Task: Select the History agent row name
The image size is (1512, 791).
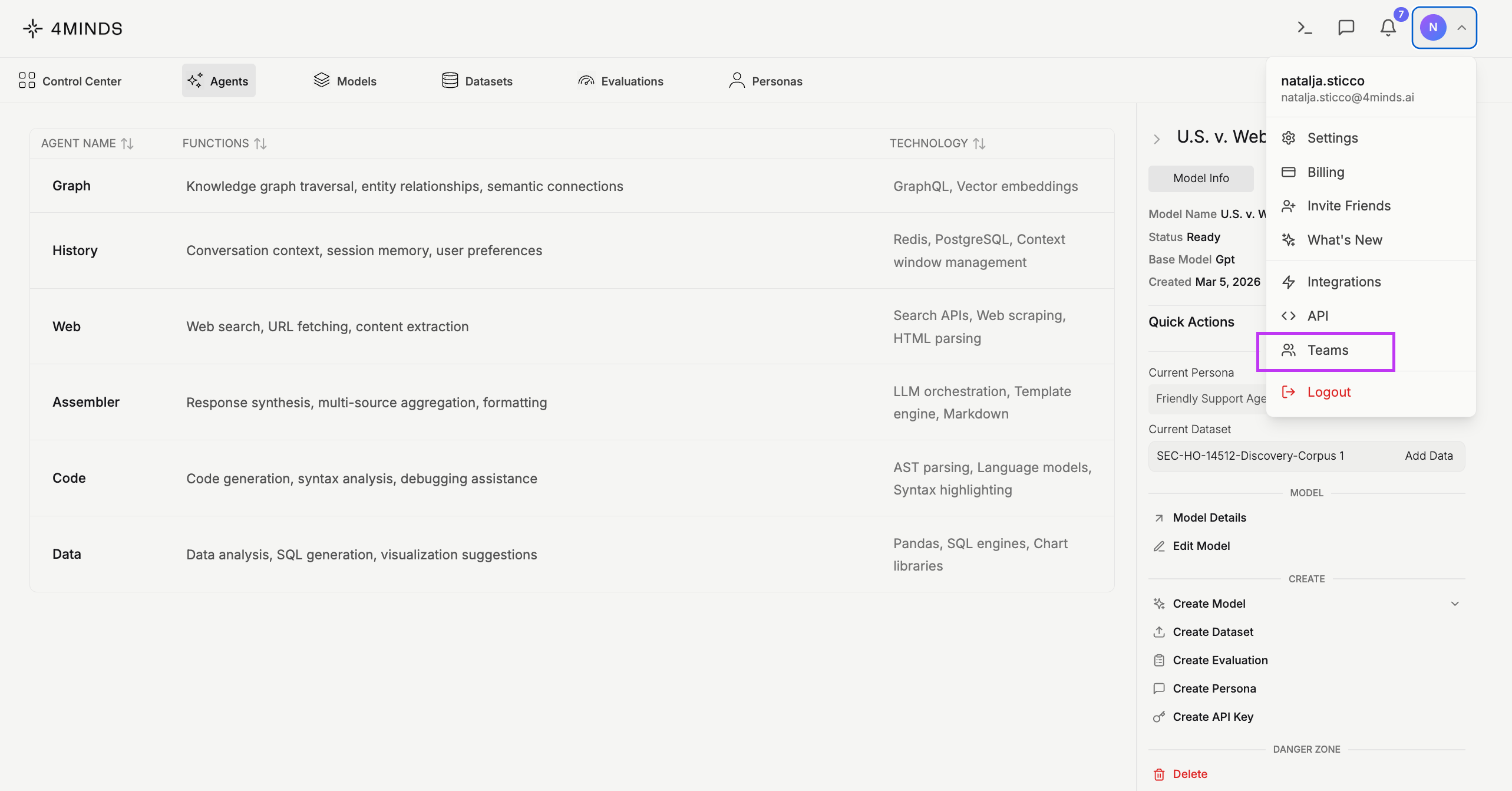Action: (x=75, y=251)
